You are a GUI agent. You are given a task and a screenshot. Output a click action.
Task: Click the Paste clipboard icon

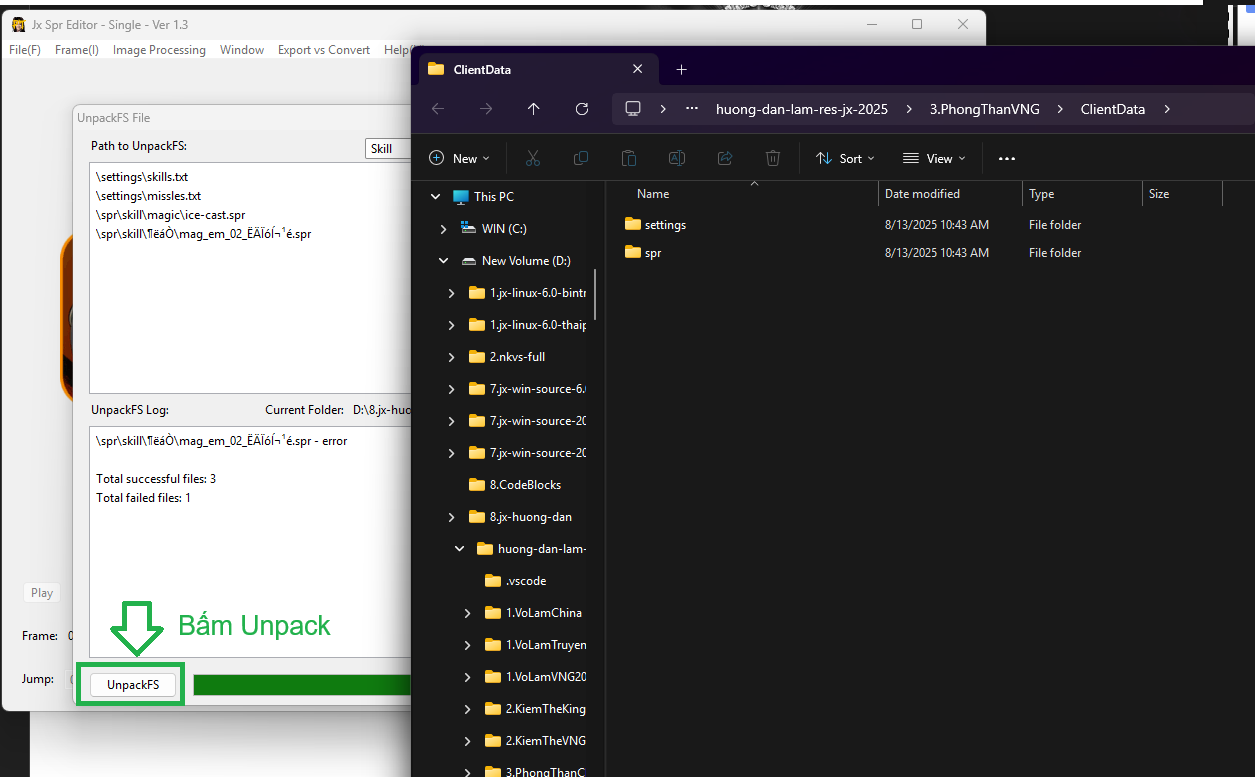(629, 158)
